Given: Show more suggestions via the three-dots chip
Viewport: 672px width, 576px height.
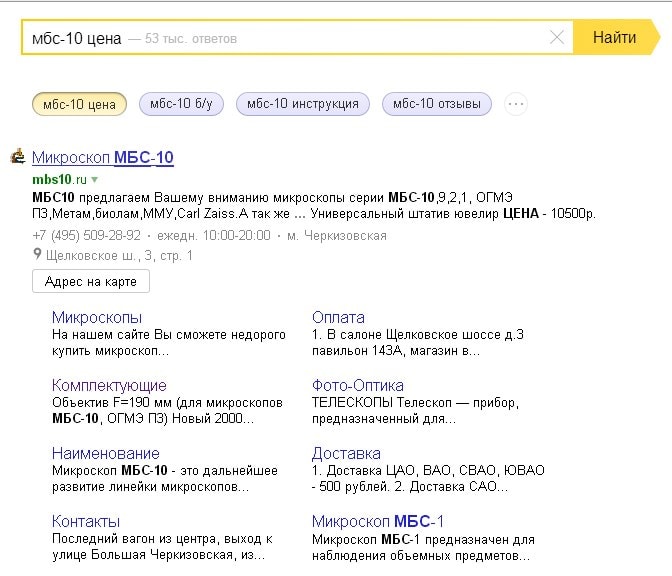Looking at the screenshot, I should 516,104.
